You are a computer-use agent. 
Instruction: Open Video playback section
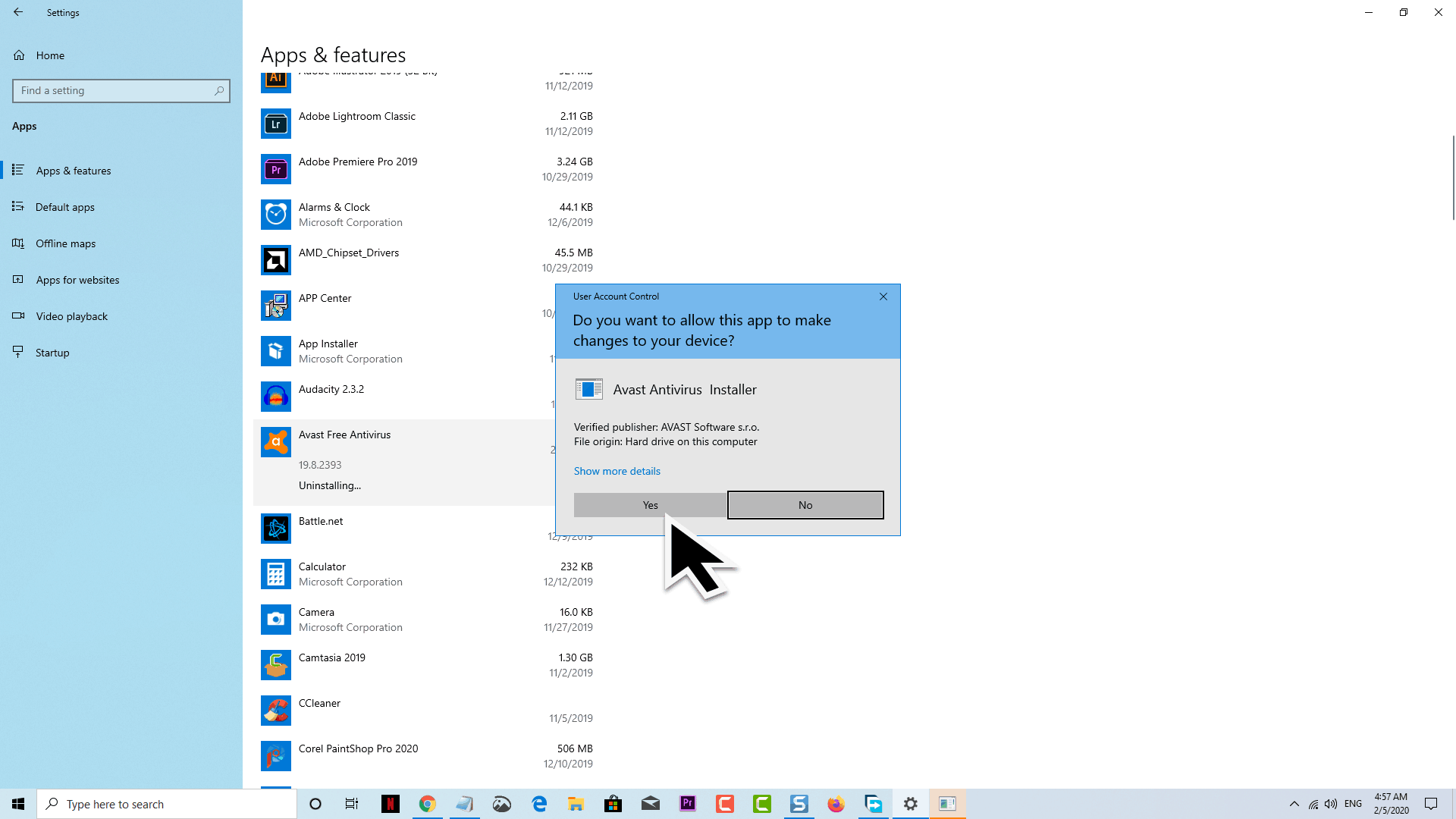(72, 316)
